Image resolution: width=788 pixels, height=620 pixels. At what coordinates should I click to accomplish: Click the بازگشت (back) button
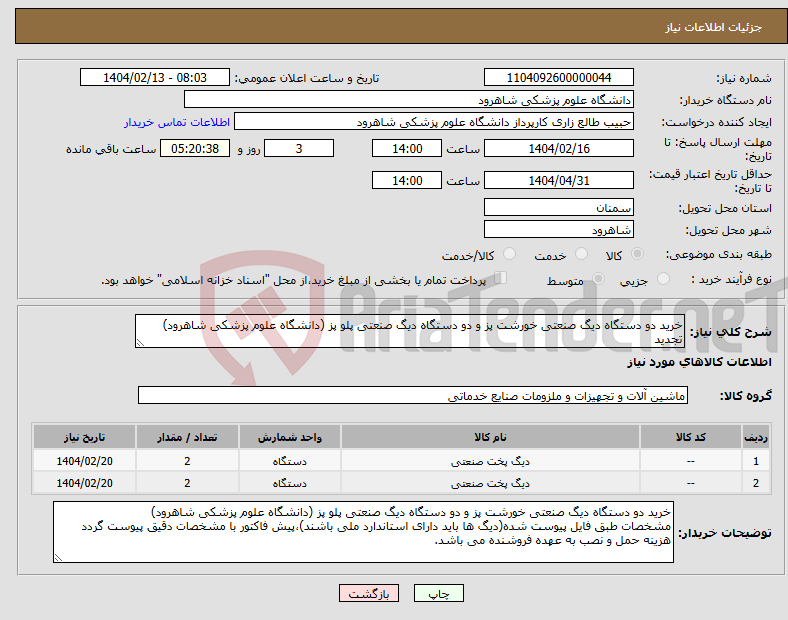tap(368, 593)
